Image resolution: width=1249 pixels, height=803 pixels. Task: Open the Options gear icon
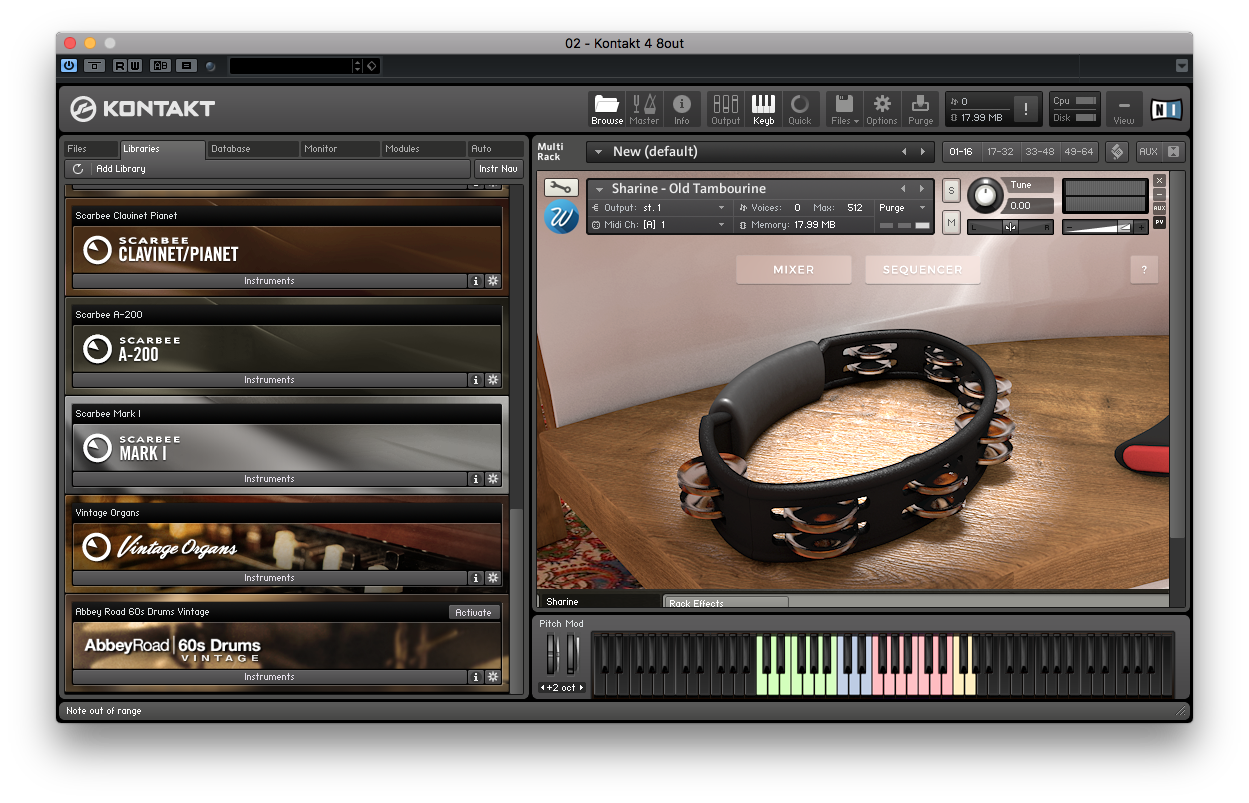click(x=882, y=109)
